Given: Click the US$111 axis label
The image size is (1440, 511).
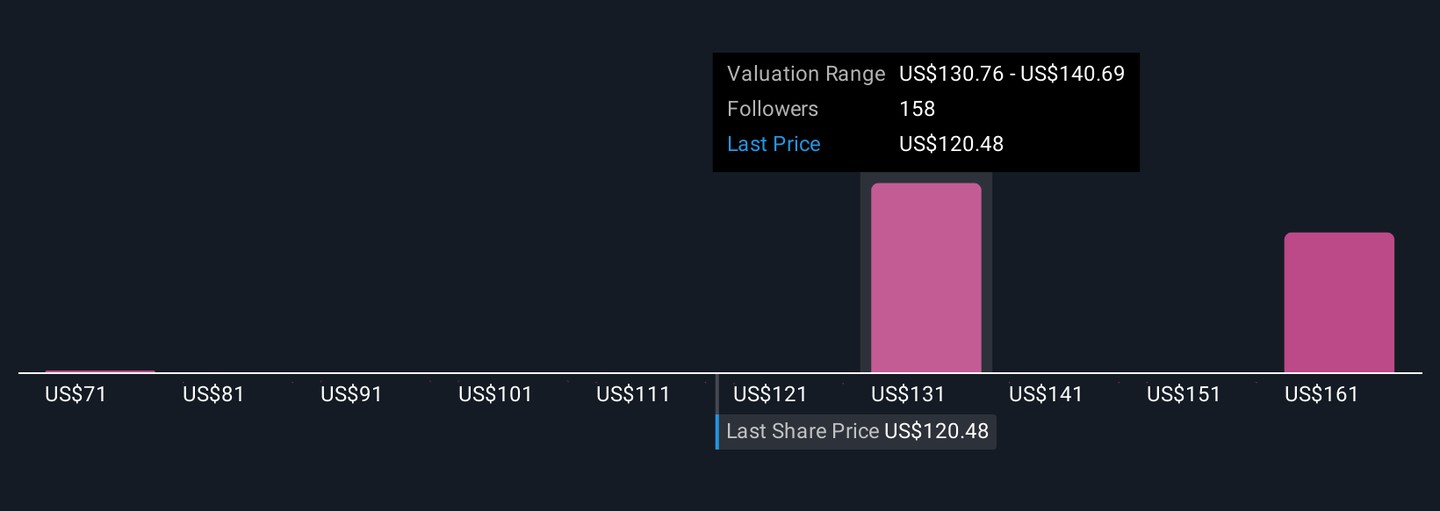Looking at the screenshot, I should point(633,394).
